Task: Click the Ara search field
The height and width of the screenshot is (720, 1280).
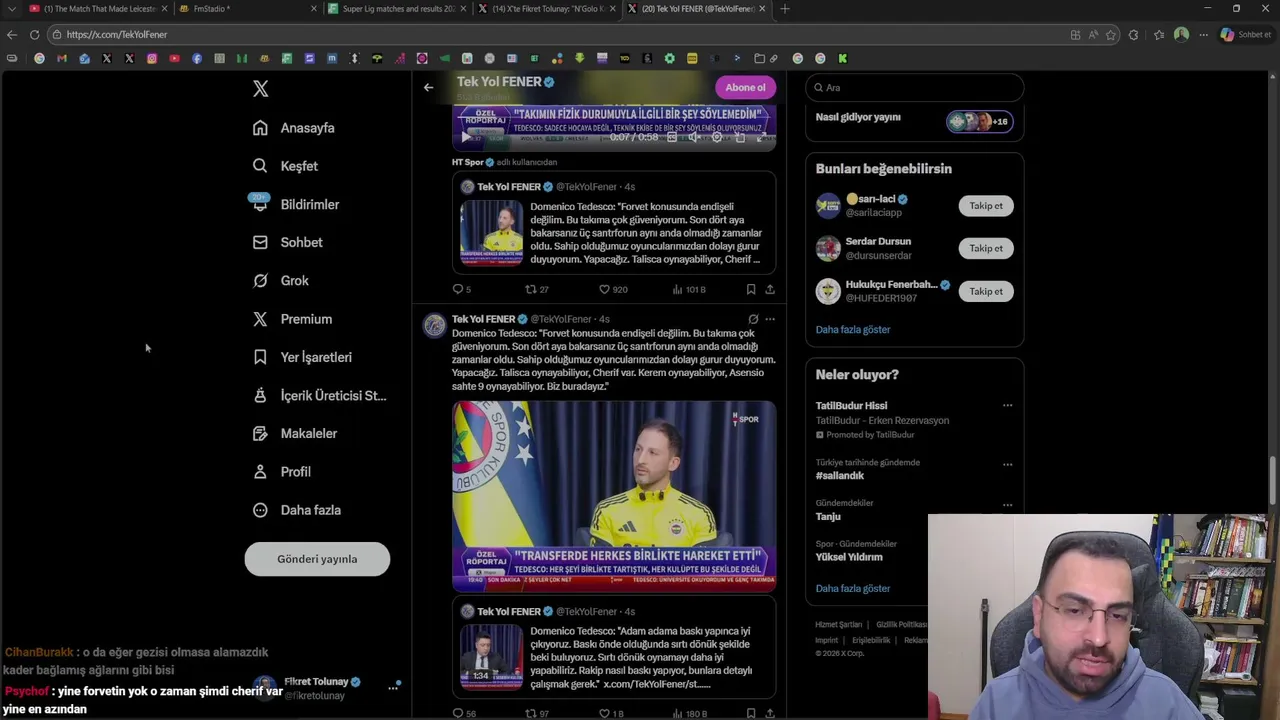Action: [x=914, y=88]
